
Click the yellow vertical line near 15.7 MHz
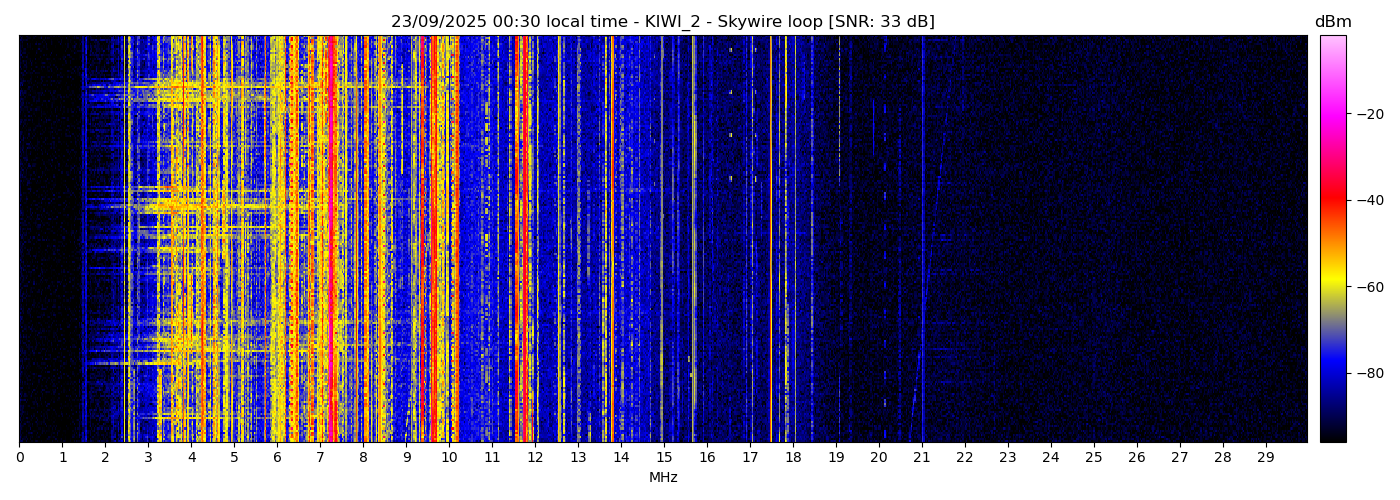tap(693, 240)
